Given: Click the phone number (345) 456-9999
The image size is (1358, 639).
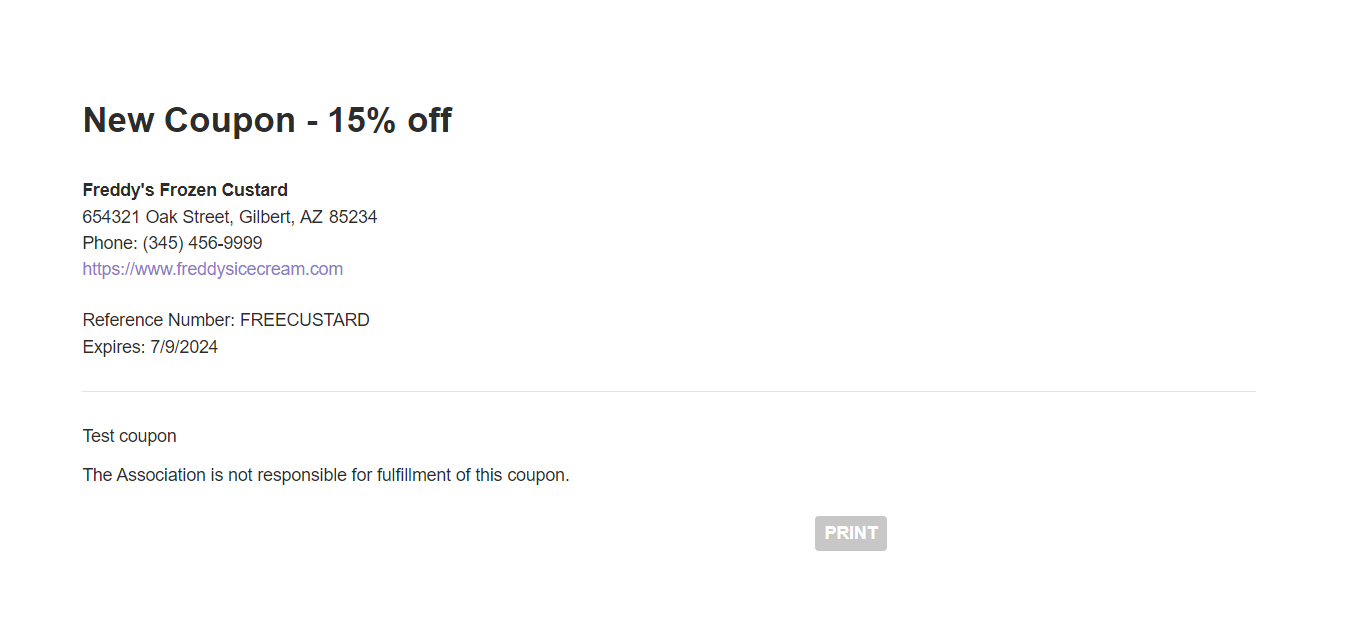Looking at the screenshot, I should tap(203, 243).
